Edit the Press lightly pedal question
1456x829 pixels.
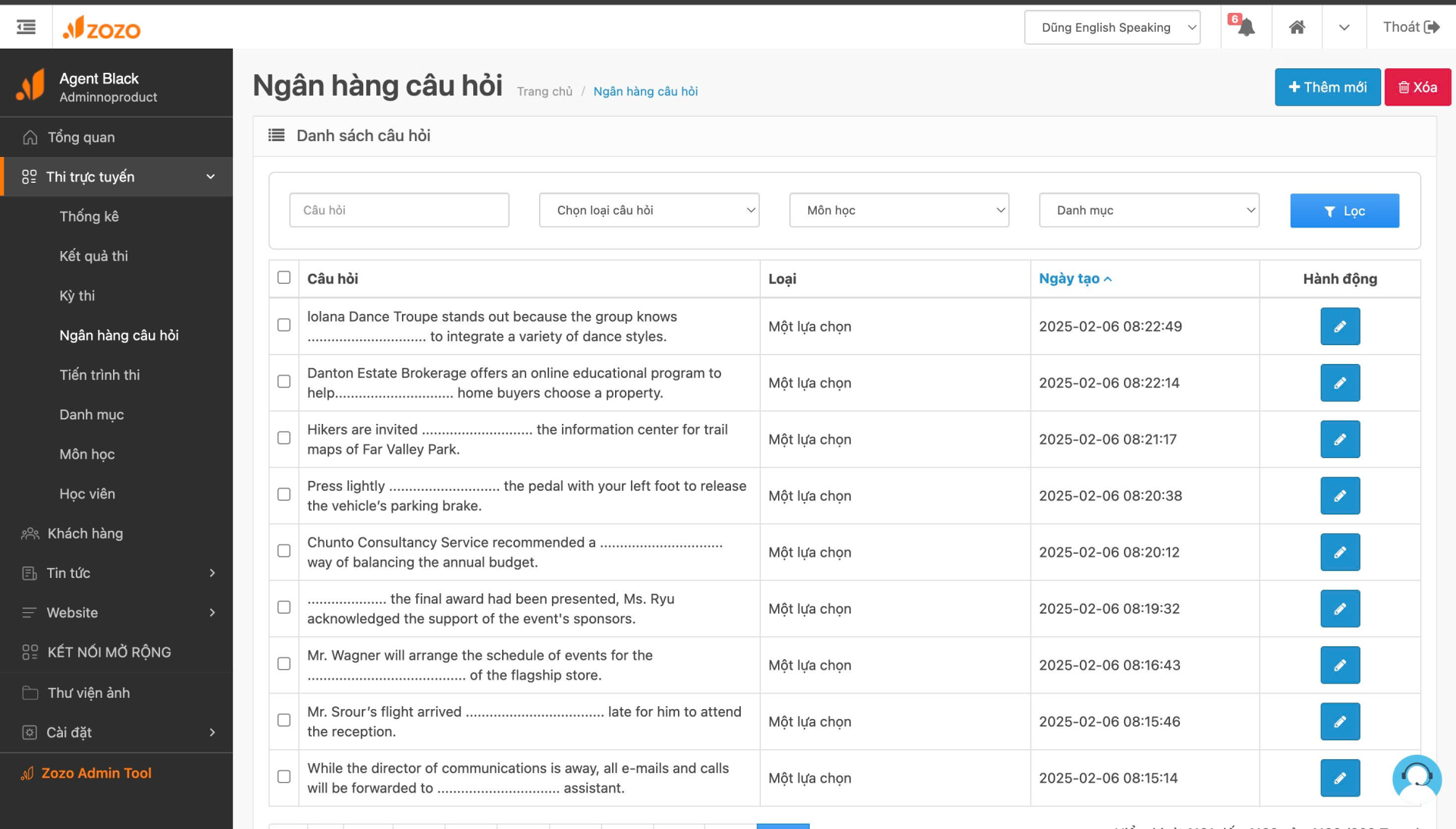(1340, 496)
